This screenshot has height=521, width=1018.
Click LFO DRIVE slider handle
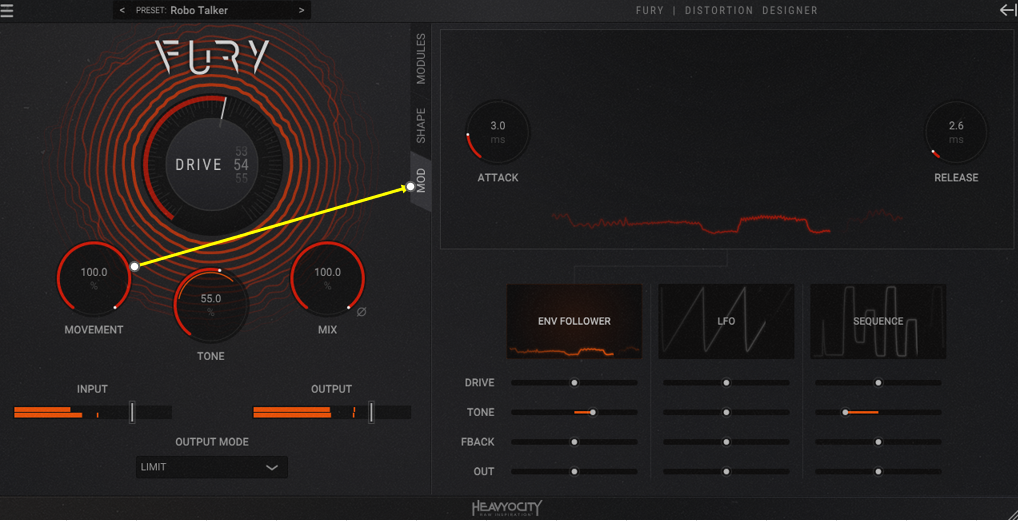(x=726, y=383)
